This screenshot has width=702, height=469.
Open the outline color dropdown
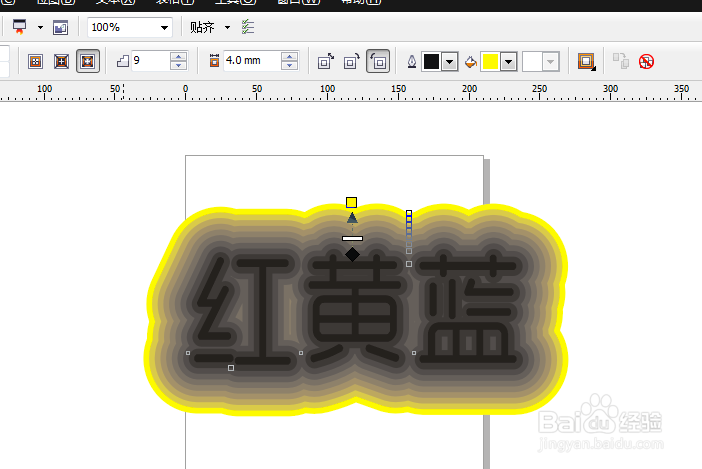(449, 62)
